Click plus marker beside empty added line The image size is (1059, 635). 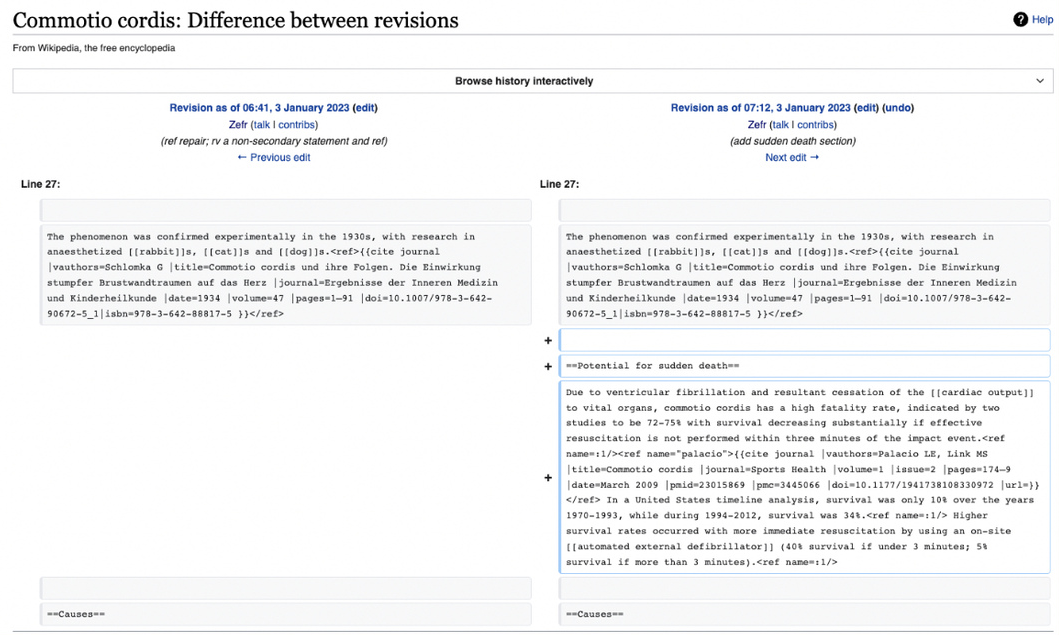click(548, 340)
